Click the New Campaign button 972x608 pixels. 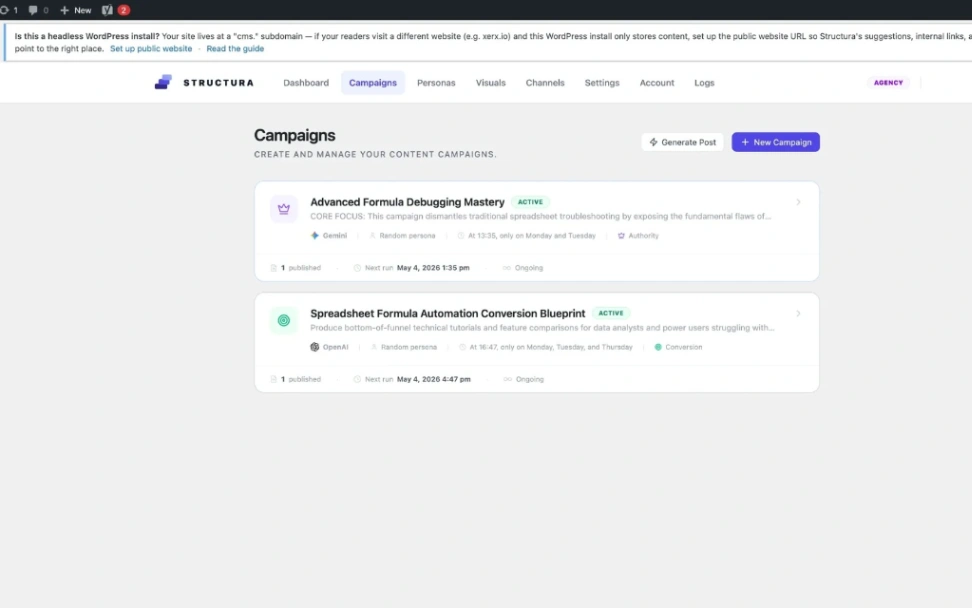[x=775, y=142]
